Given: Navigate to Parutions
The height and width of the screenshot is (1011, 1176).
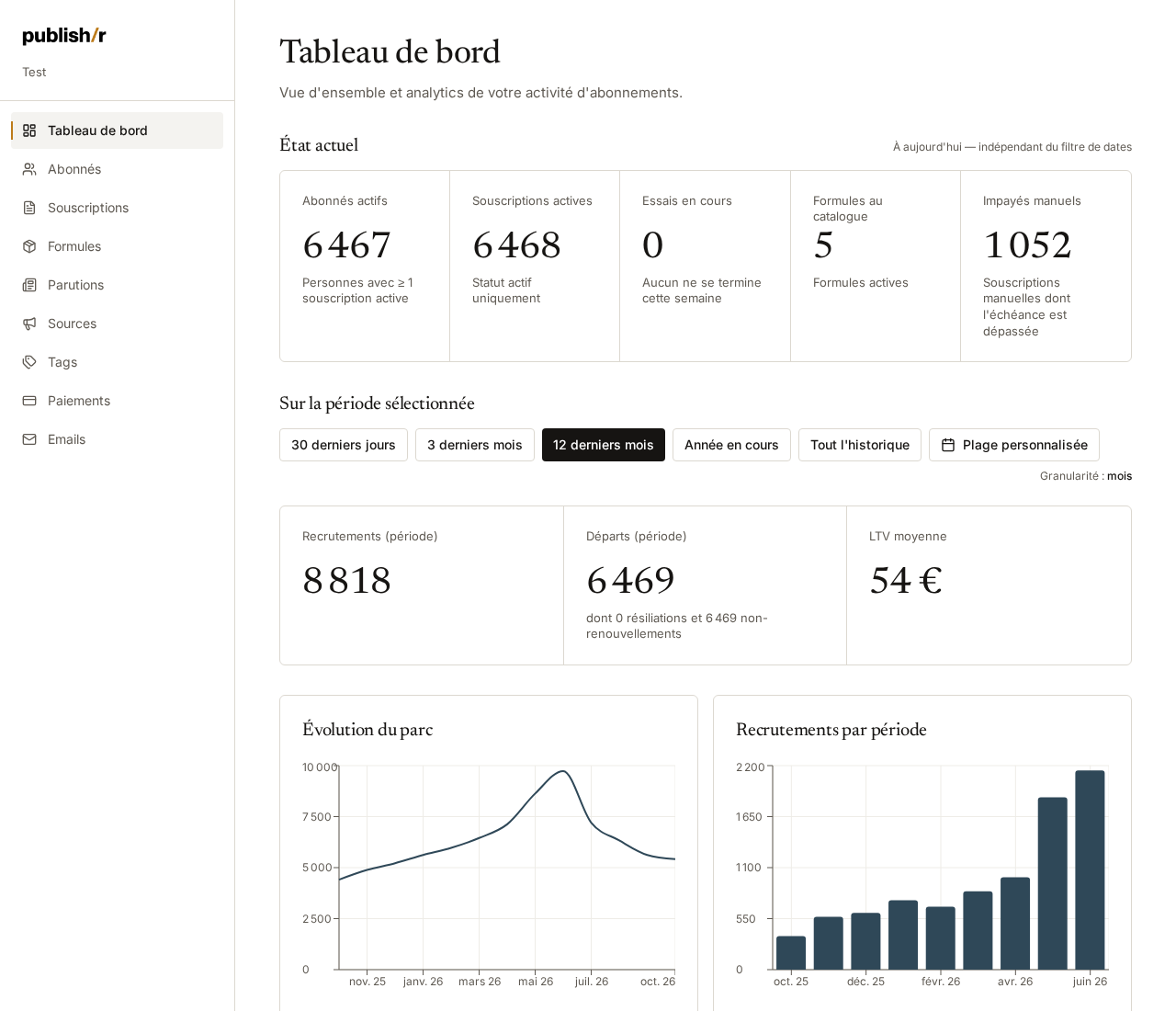Looking at the screenshot, I should click(x=117, y=285).
